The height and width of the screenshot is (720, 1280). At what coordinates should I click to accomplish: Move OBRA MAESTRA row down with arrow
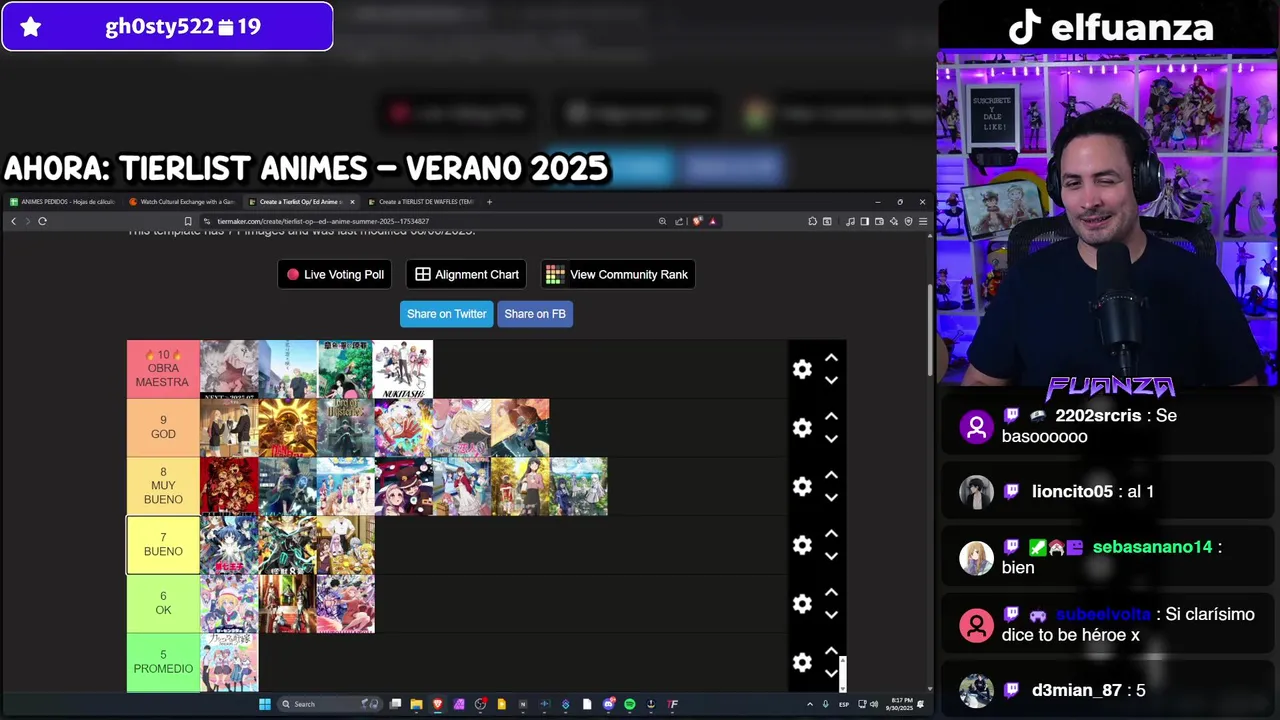[831, 380]
